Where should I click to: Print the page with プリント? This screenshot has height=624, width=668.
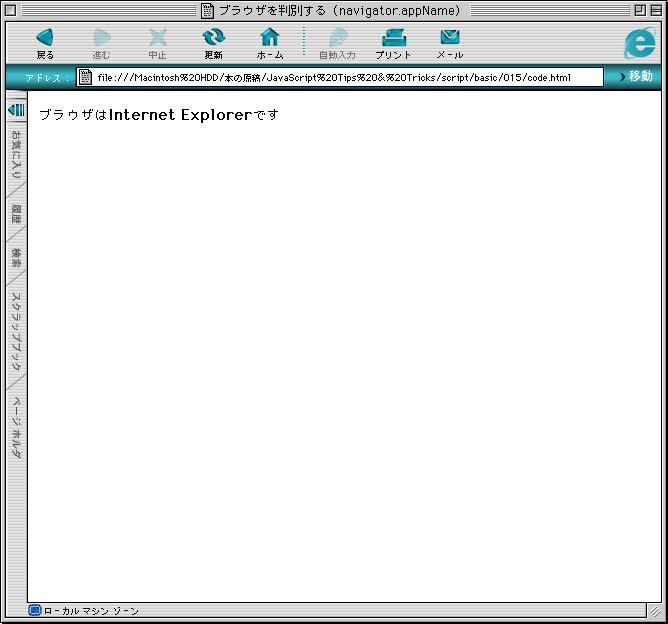tap(393, 43)
